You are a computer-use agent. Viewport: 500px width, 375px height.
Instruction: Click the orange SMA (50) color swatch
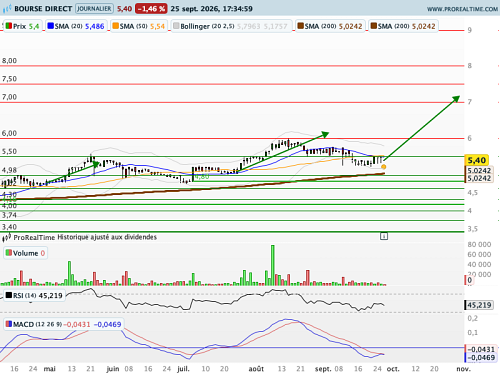point(115,26)
